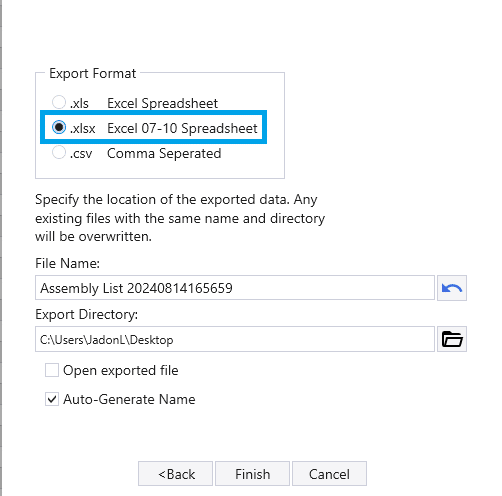Choose the Comma Seperated label text
Viewport: 502px width, 496px height.
coord(164,153)
